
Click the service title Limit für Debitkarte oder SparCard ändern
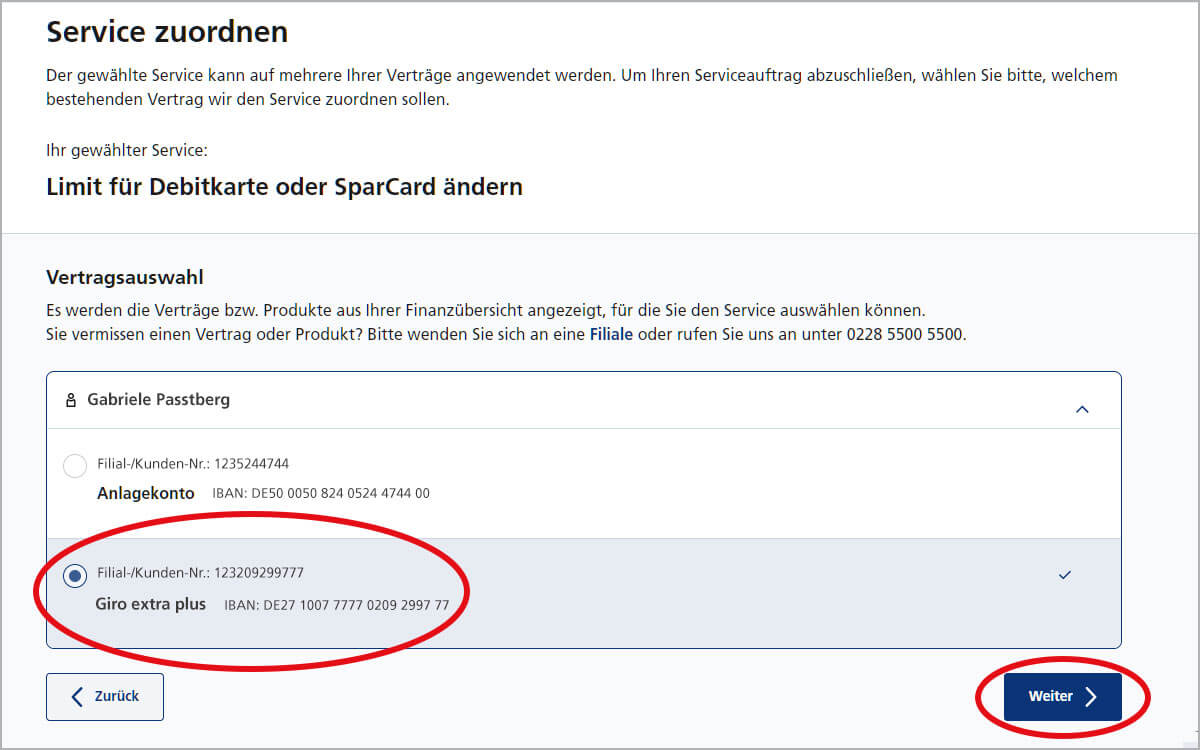283,186
